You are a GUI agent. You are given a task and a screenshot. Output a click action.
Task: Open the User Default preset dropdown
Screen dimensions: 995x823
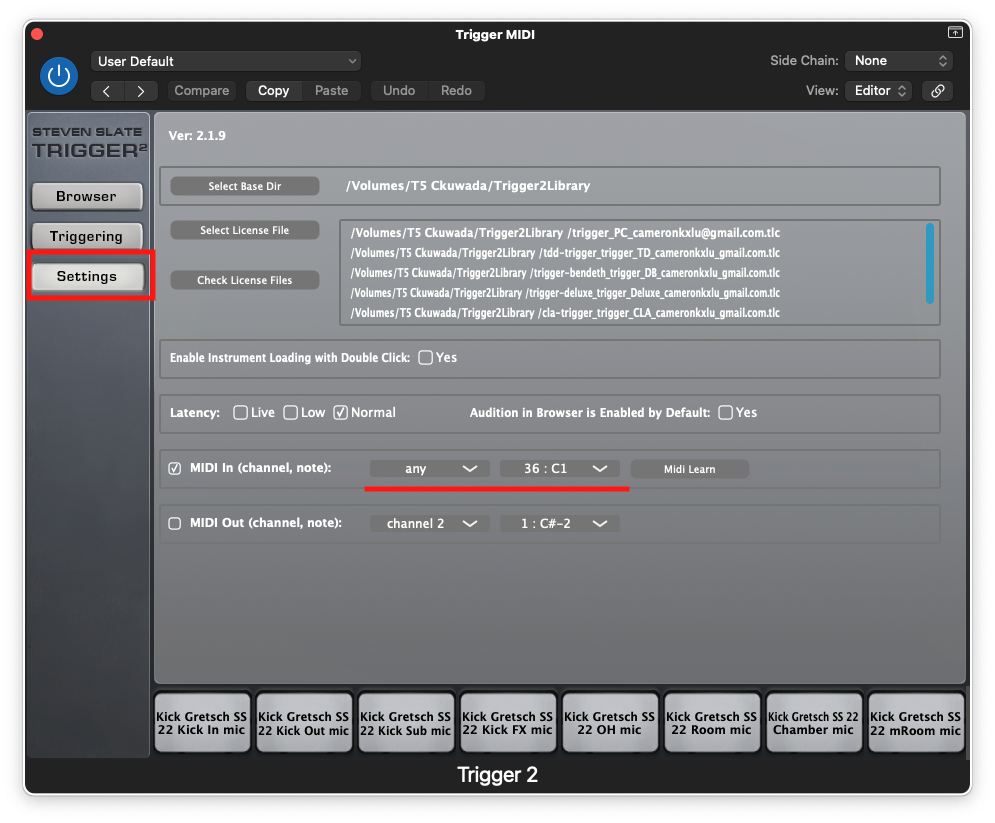225,60
